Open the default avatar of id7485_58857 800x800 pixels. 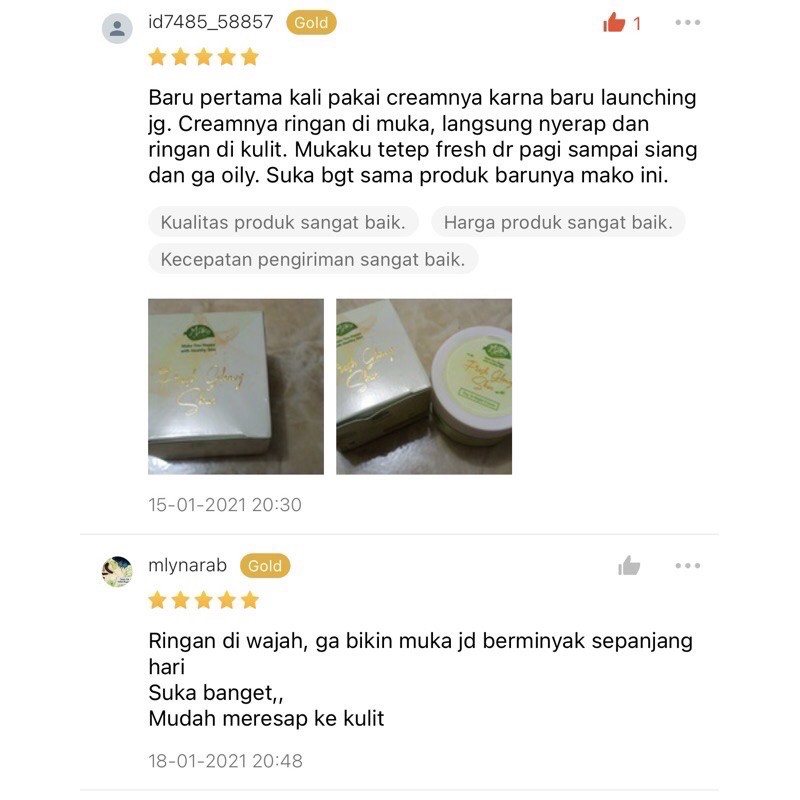(x=117, y=28)
